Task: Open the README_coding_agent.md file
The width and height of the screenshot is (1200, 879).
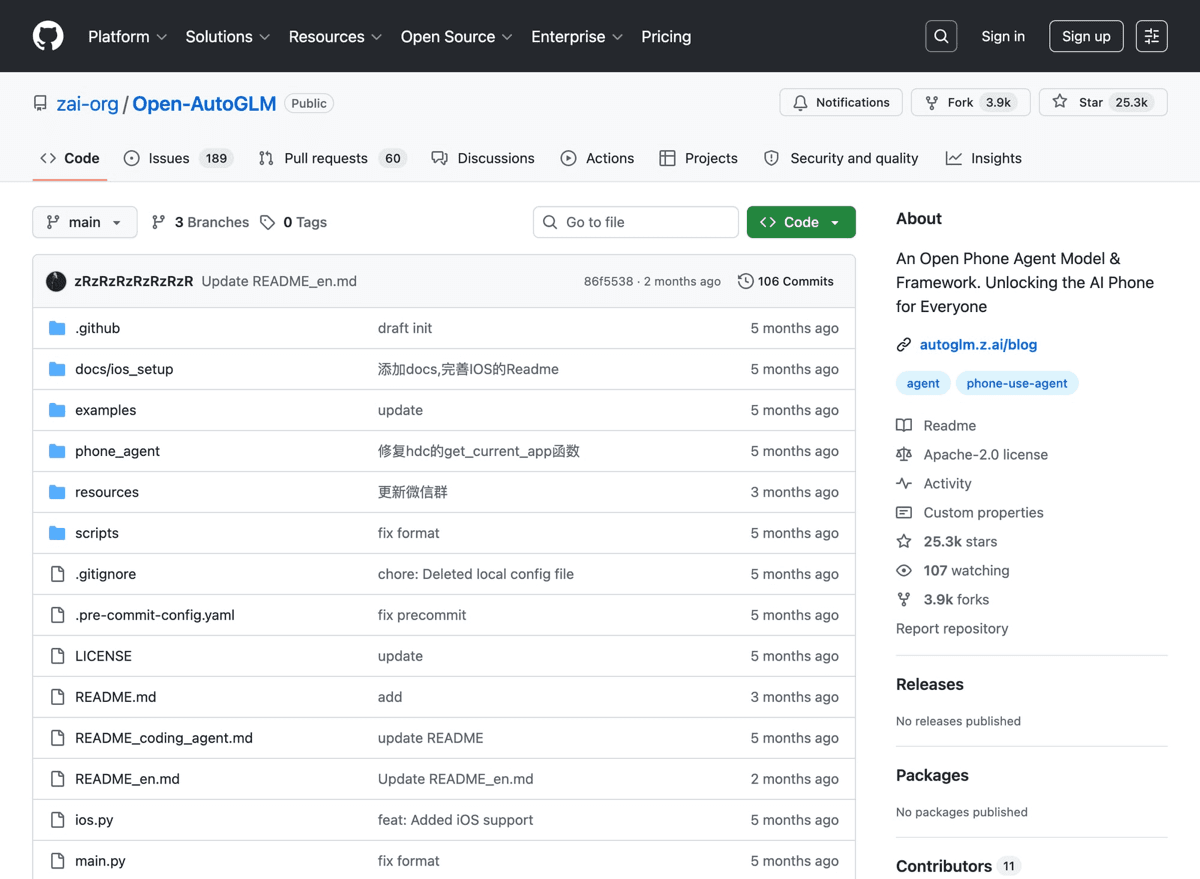Action: (164, 738)
